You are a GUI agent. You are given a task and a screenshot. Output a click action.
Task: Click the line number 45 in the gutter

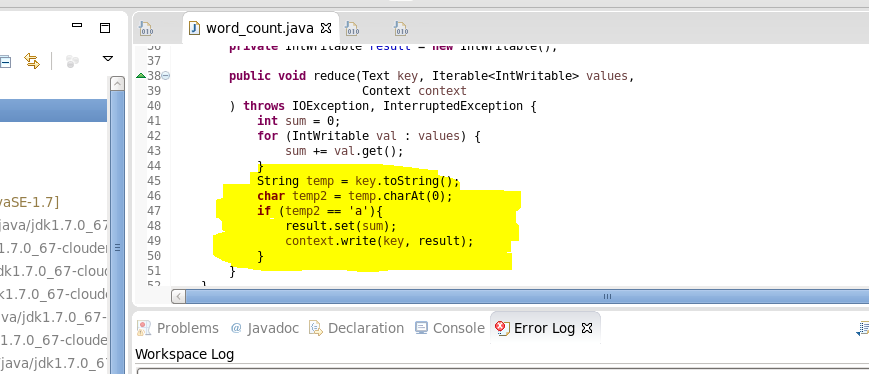(154, 181)
